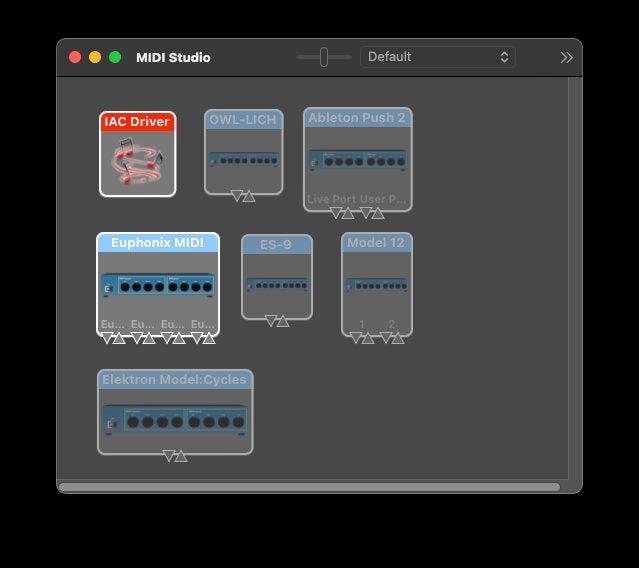Select the ES-9 MIDI device
639x568 pixels.
277,277
